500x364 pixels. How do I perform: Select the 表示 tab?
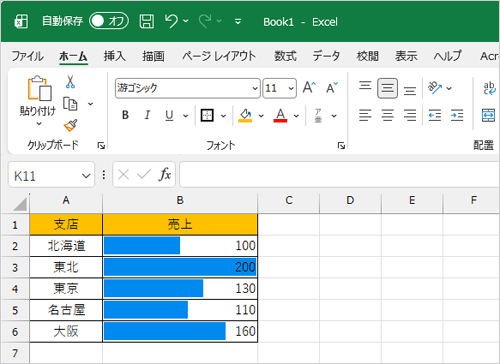click(406, 56)
